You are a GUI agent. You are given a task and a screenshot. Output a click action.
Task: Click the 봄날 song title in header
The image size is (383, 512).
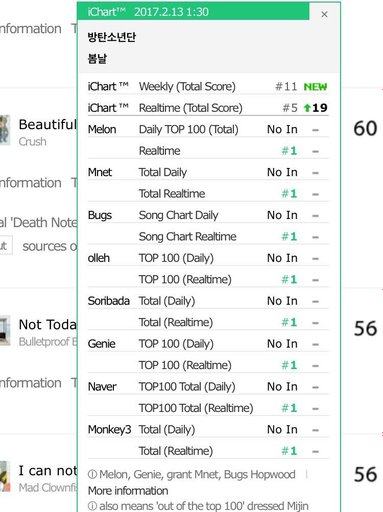[97, 59]
